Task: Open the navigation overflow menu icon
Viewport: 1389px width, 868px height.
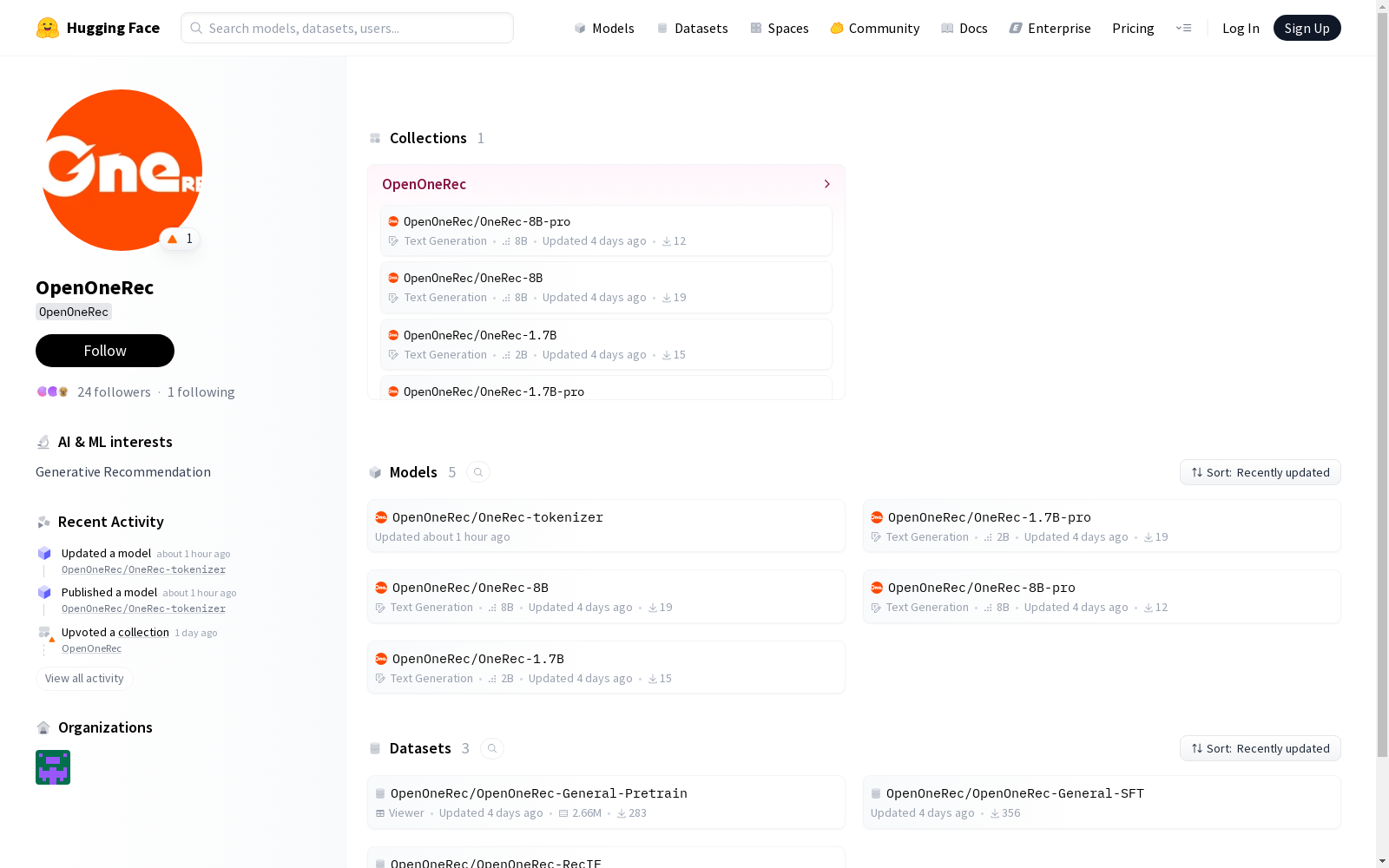Action: (x=1183, y=28)
